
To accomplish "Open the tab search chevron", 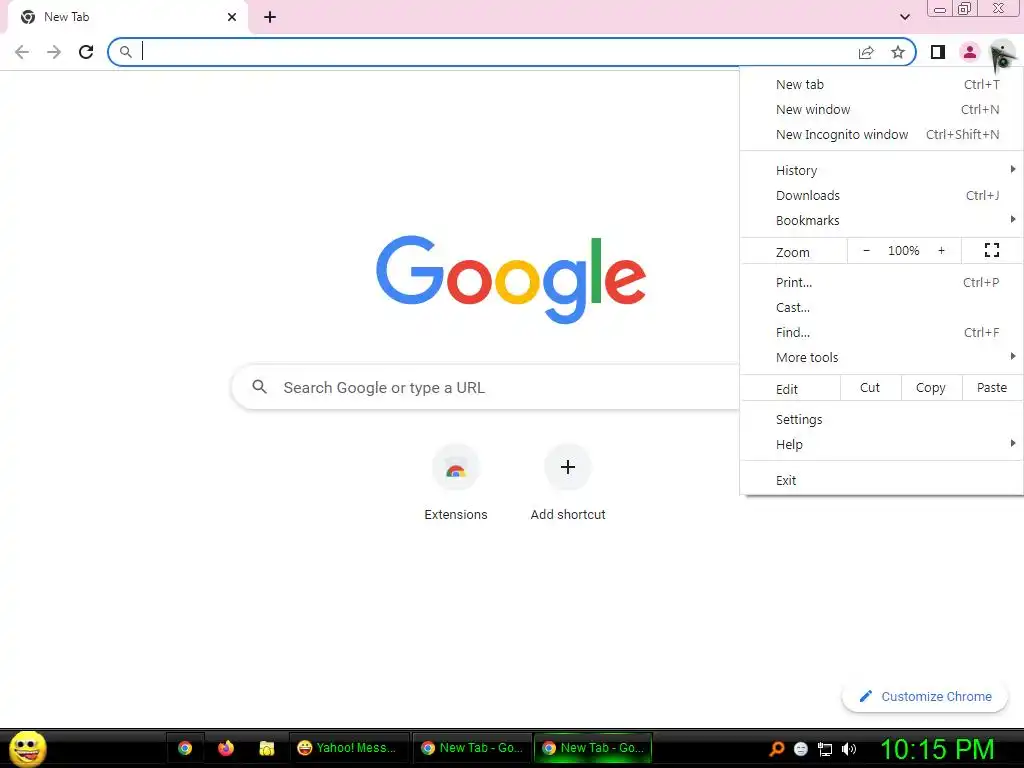I will (904, 17).
